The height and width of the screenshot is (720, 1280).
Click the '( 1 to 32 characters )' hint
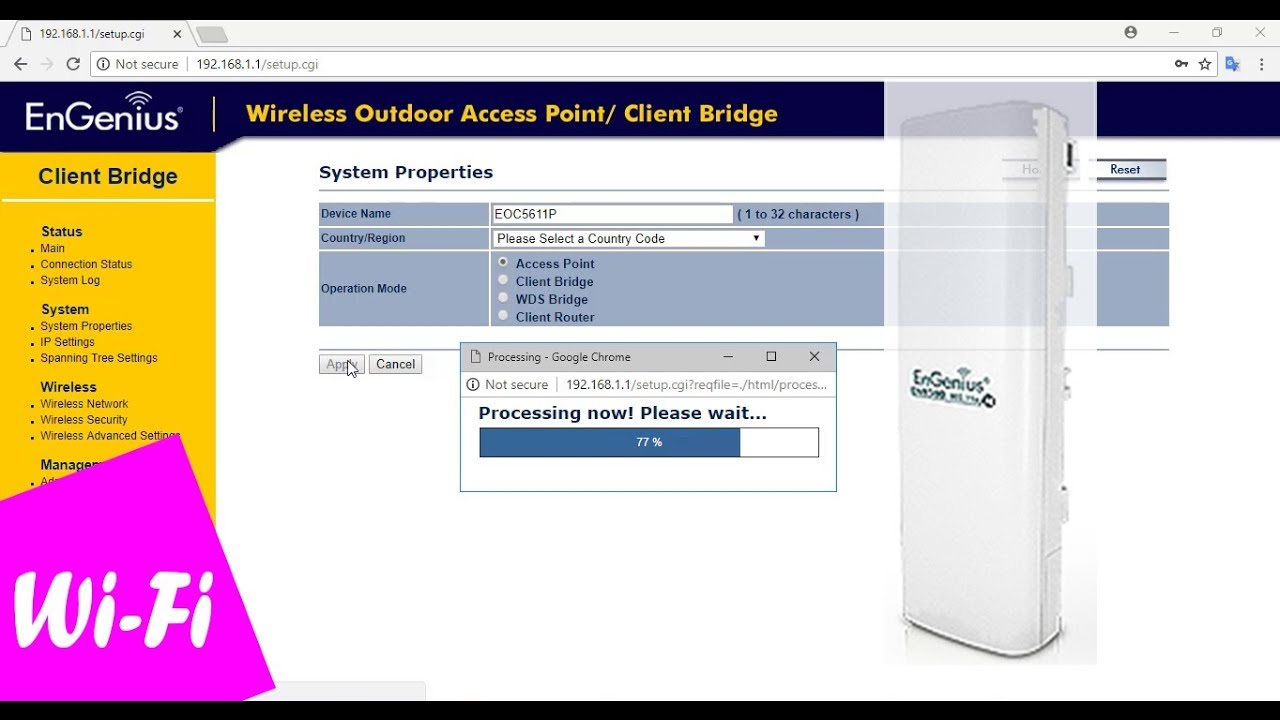click(x=798, y=214)
